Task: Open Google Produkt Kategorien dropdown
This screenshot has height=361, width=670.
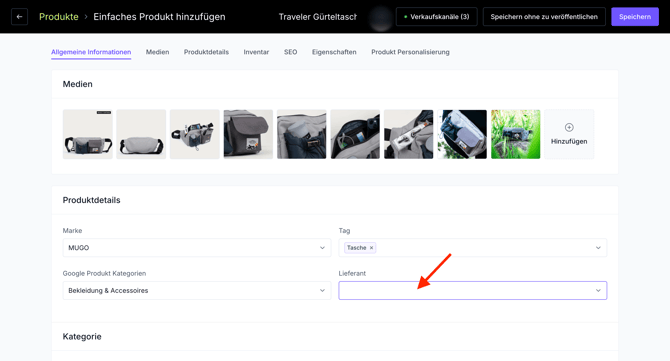Action: [197, 291]
